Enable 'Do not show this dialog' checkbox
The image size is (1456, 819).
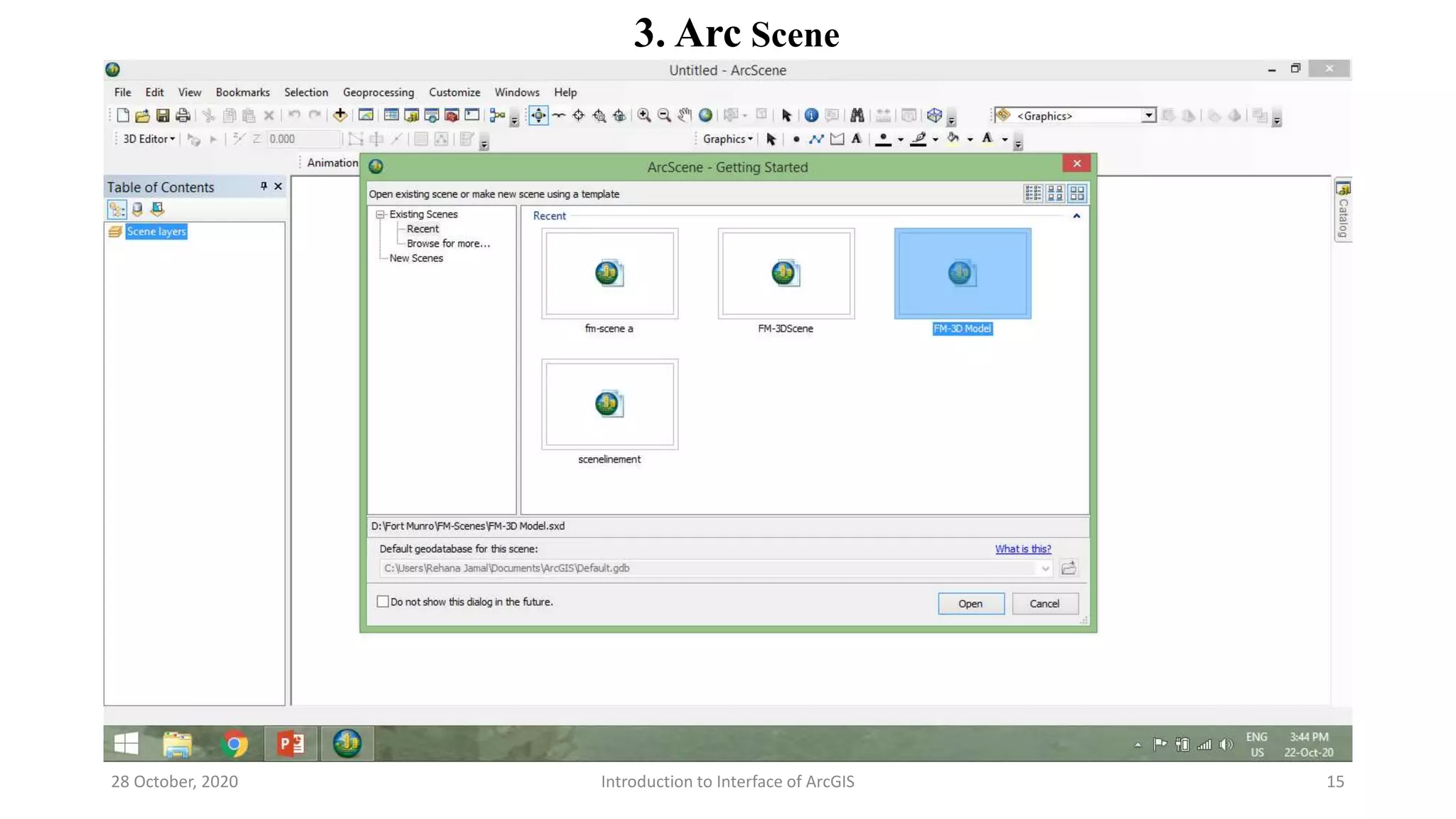click(382, 601)
